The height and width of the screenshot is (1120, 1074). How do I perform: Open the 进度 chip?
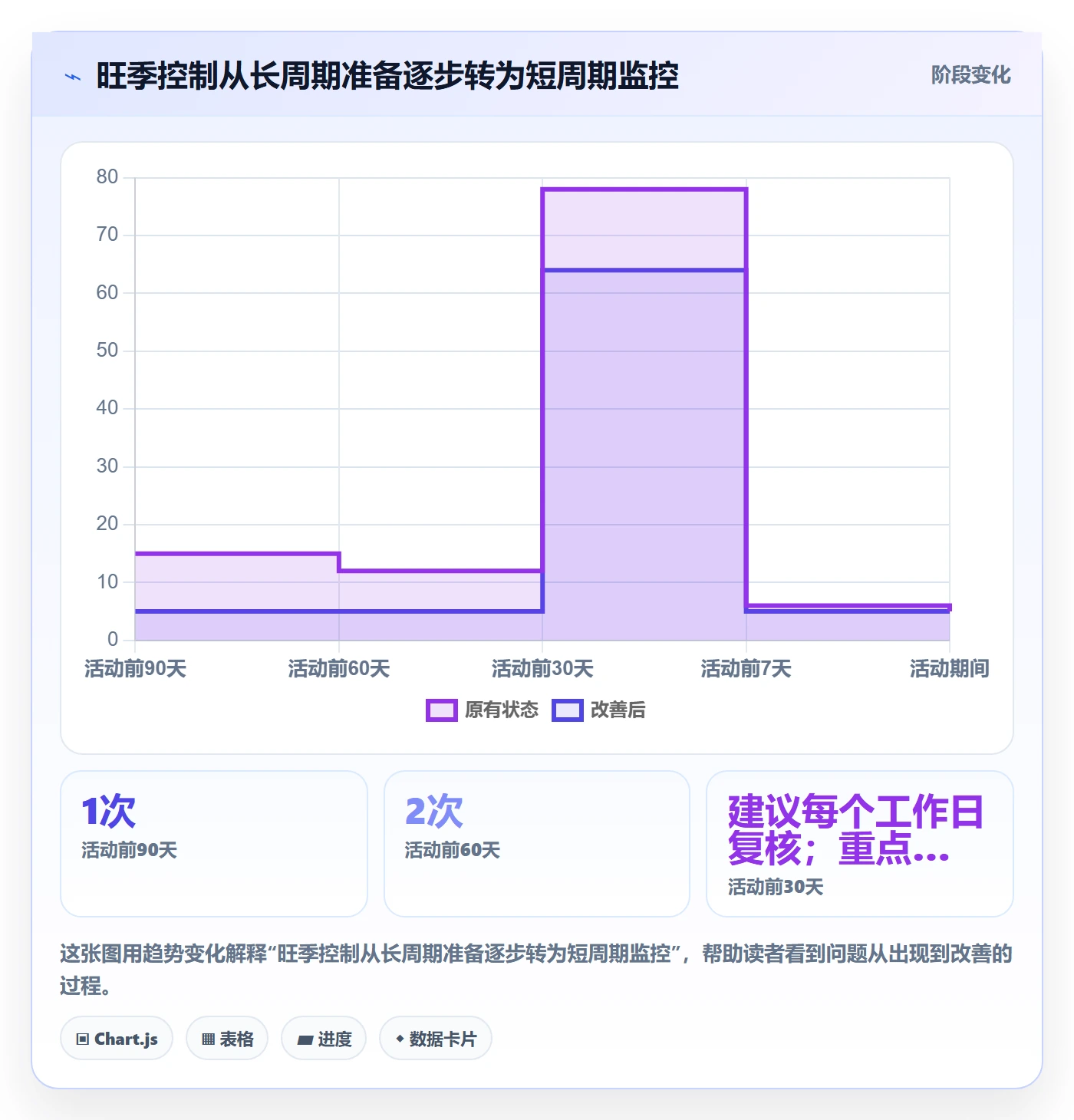click(x=324, y=1039)
